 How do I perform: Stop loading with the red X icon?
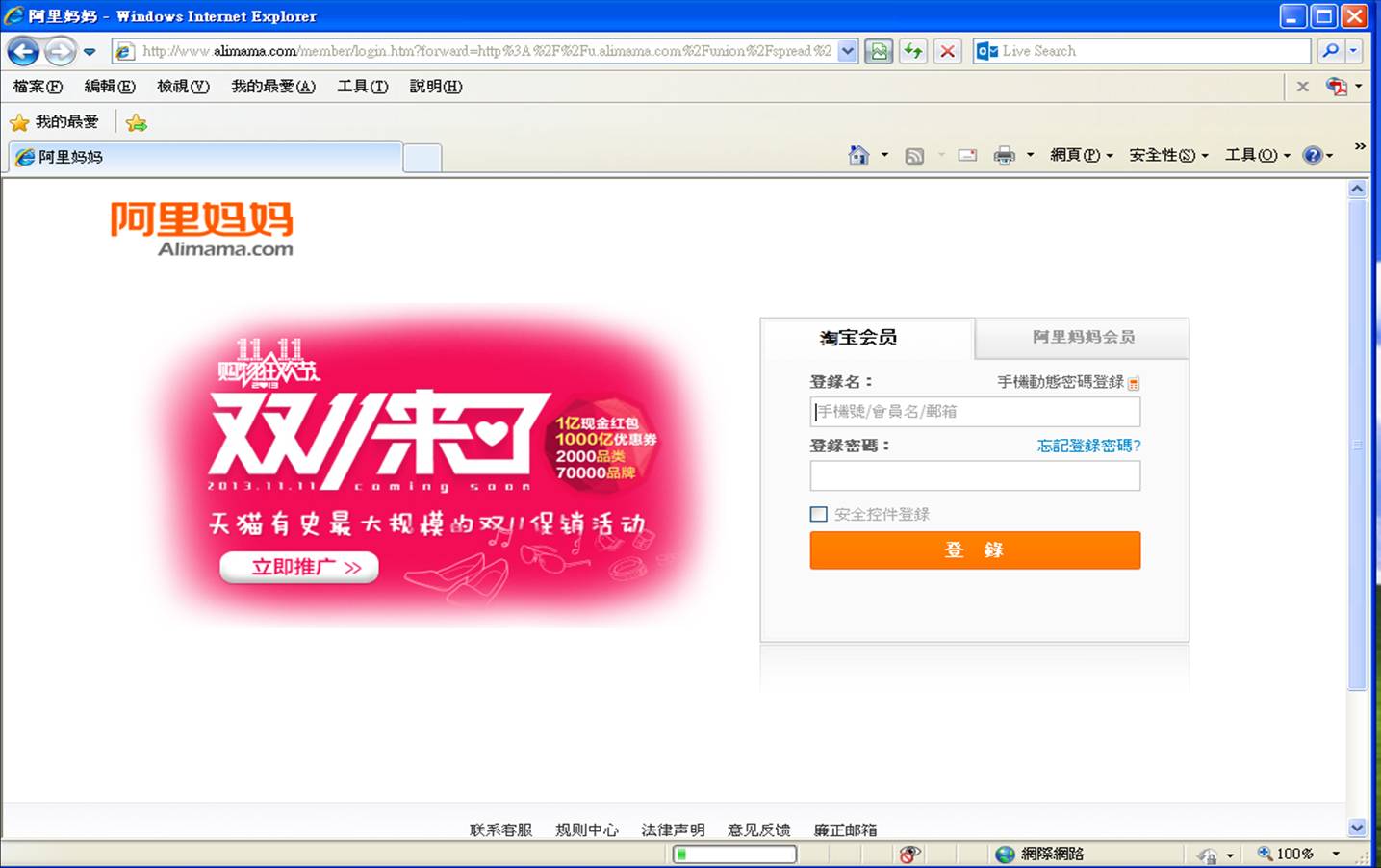[948, 51]
